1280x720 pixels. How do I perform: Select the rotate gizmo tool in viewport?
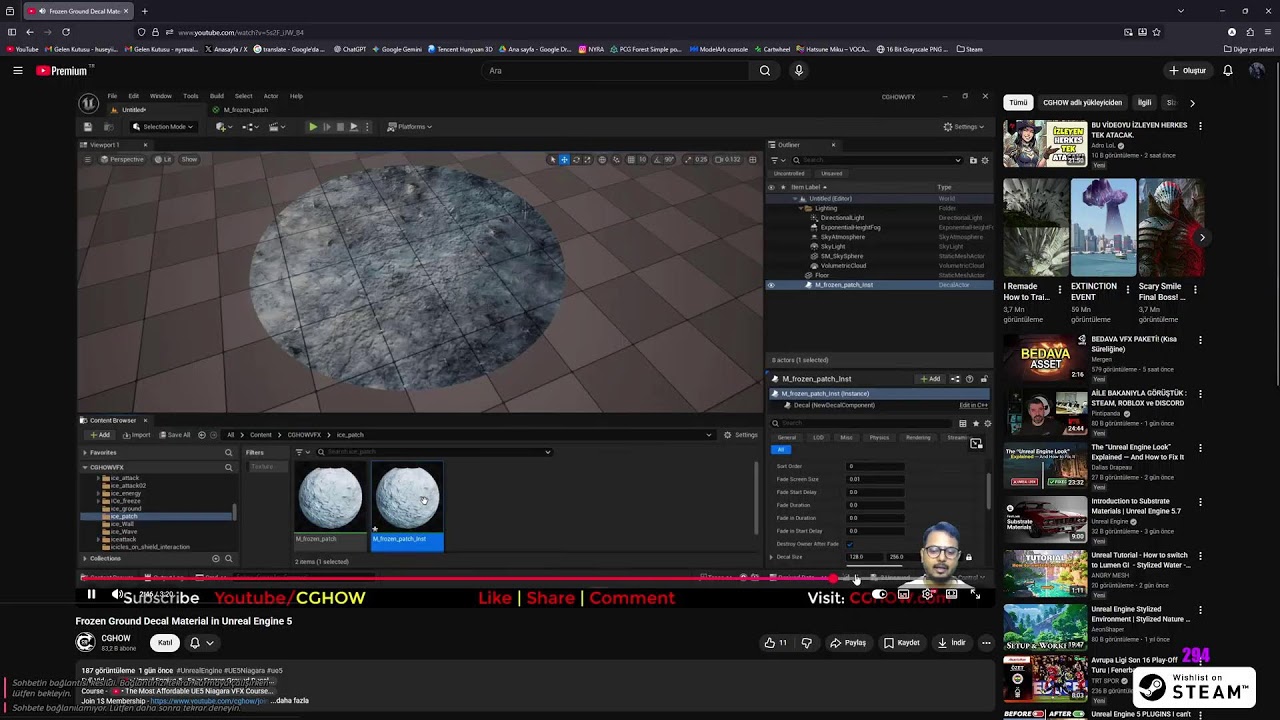point(576,160)
